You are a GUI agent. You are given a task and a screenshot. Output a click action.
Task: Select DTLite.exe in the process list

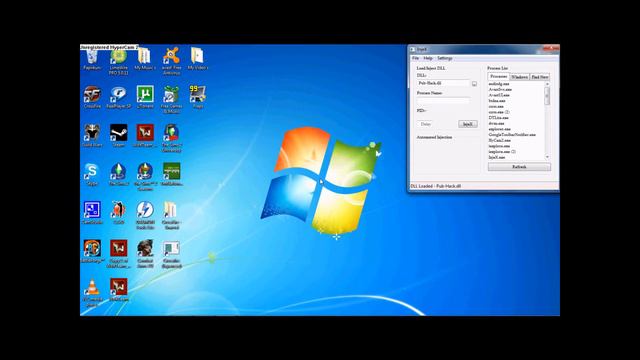coord(498,118)
